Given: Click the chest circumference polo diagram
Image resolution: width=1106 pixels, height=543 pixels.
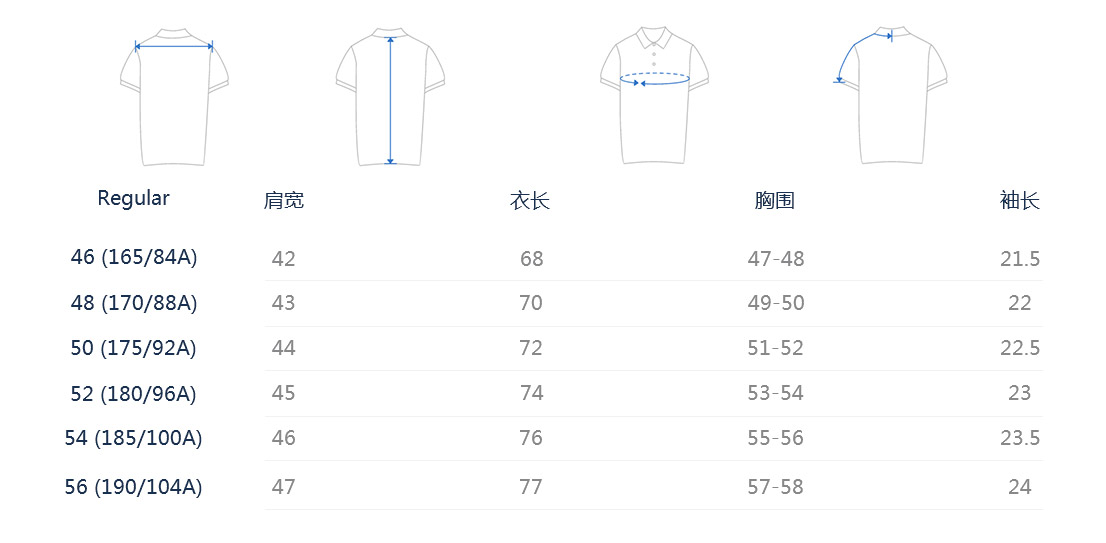Looking at the screenshot, I should (x=655, y=95).
